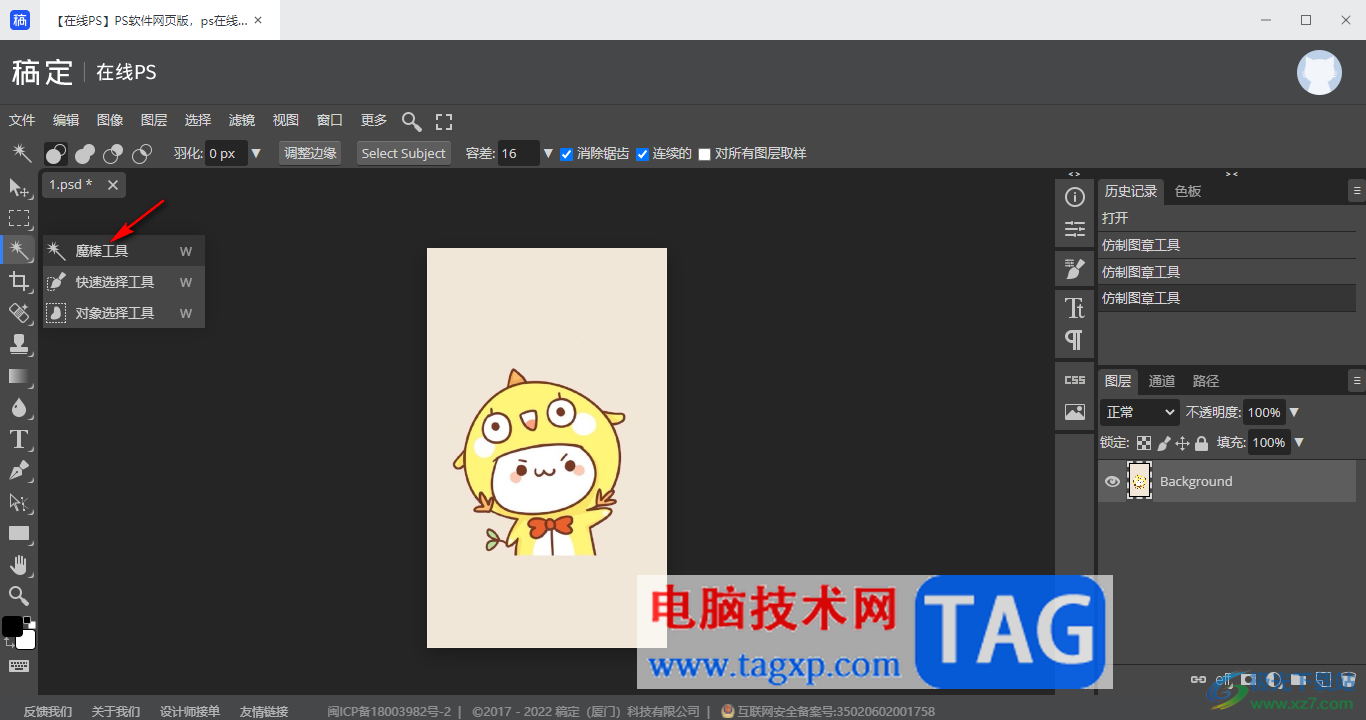
Task: Open the 文件 menu
Action: pyautogui.click(x=22, y=120)
